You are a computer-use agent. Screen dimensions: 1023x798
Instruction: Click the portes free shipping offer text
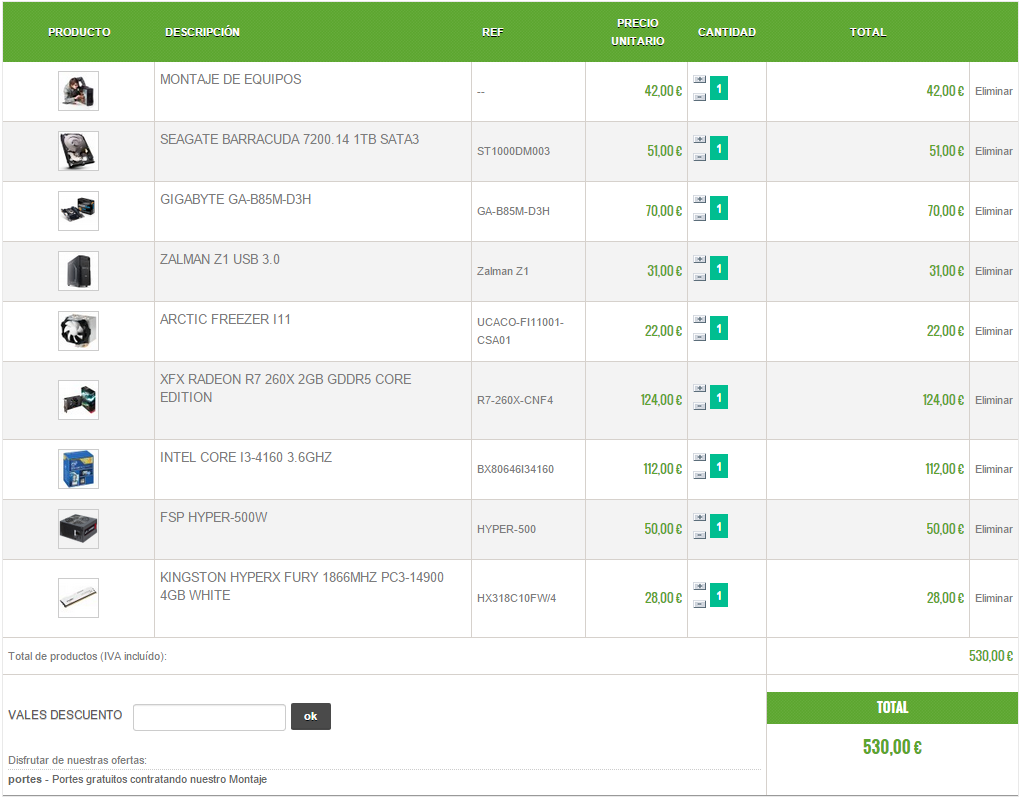point(138,780)
